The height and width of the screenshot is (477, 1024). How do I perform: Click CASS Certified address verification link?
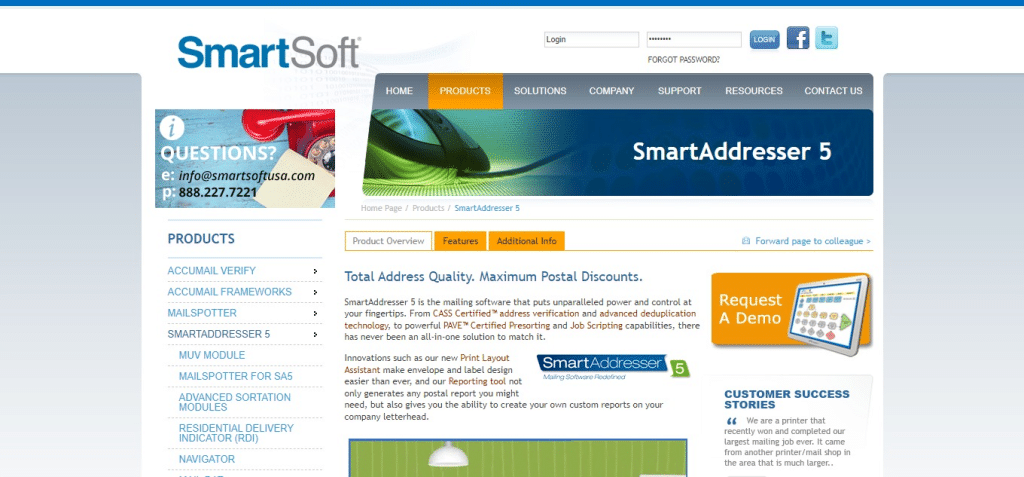[506, 314]
